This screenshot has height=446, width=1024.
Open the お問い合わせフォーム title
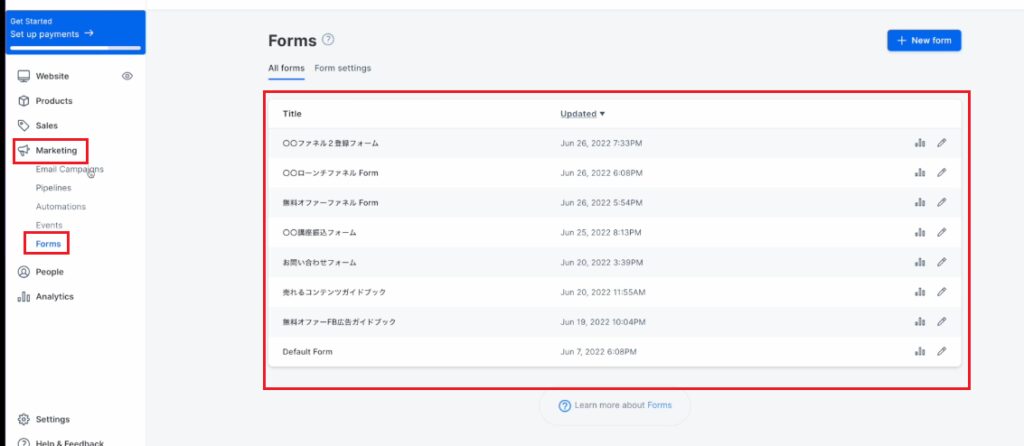(319, 263)
